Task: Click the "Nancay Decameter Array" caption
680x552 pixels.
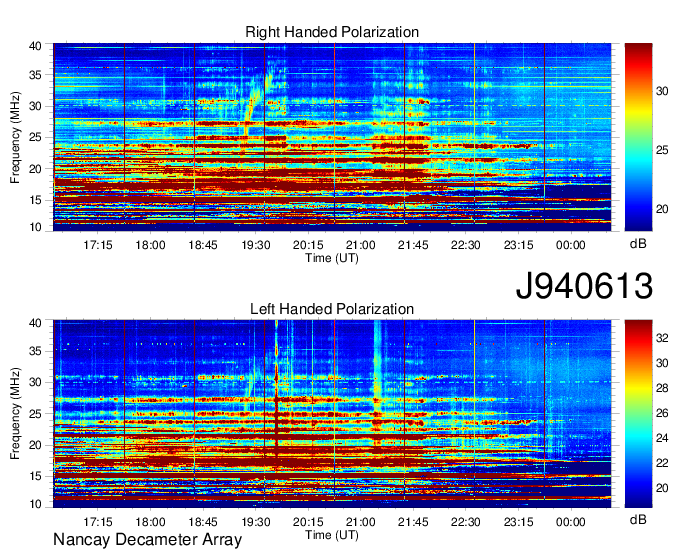Action: [x=147, y=539]
